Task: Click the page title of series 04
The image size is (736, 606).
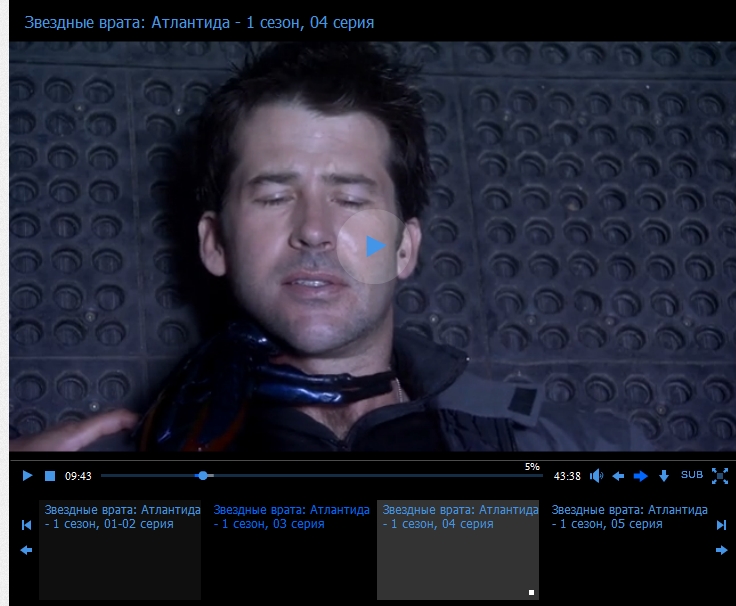Action: tap(199, 22)
